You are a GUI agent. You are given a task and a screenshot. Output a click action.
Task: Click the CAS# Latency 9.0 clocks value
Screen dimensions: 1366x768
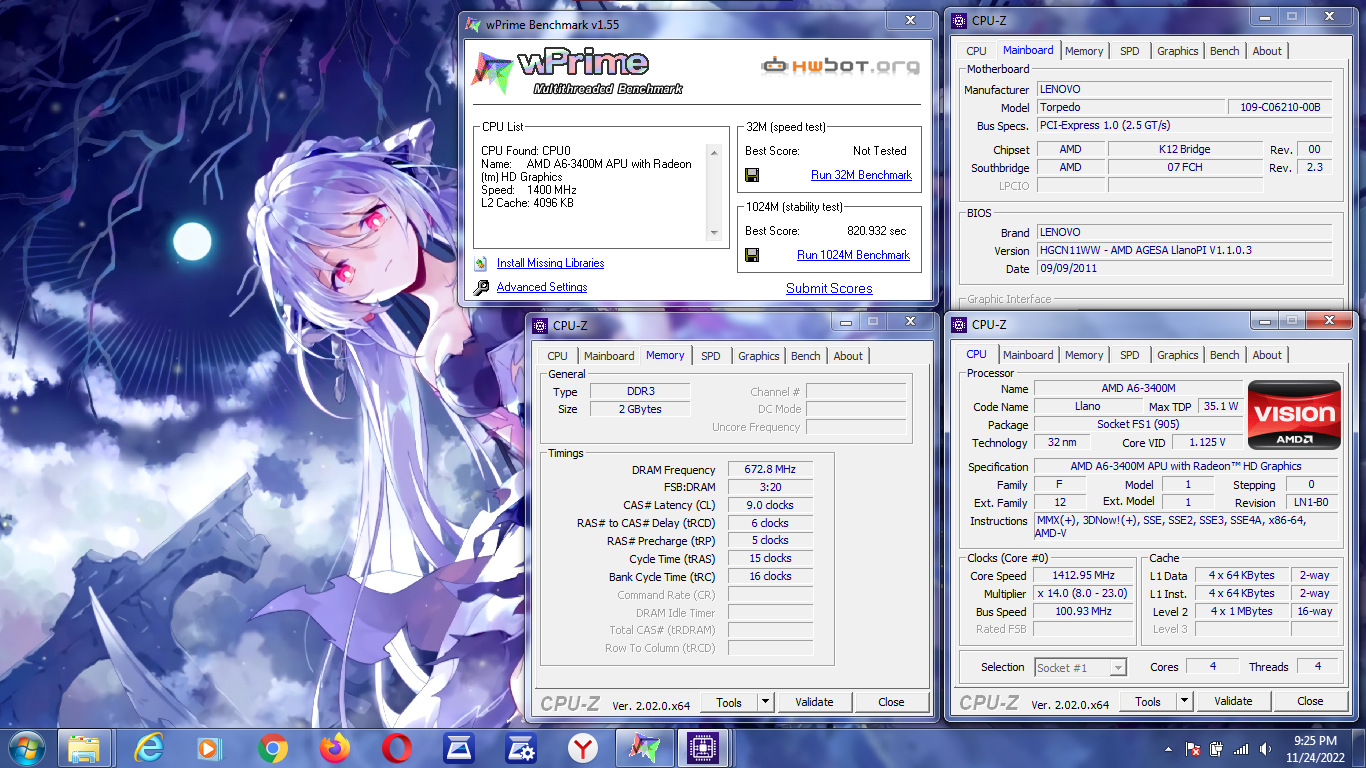pyautogui.click(x=770, y=505)
